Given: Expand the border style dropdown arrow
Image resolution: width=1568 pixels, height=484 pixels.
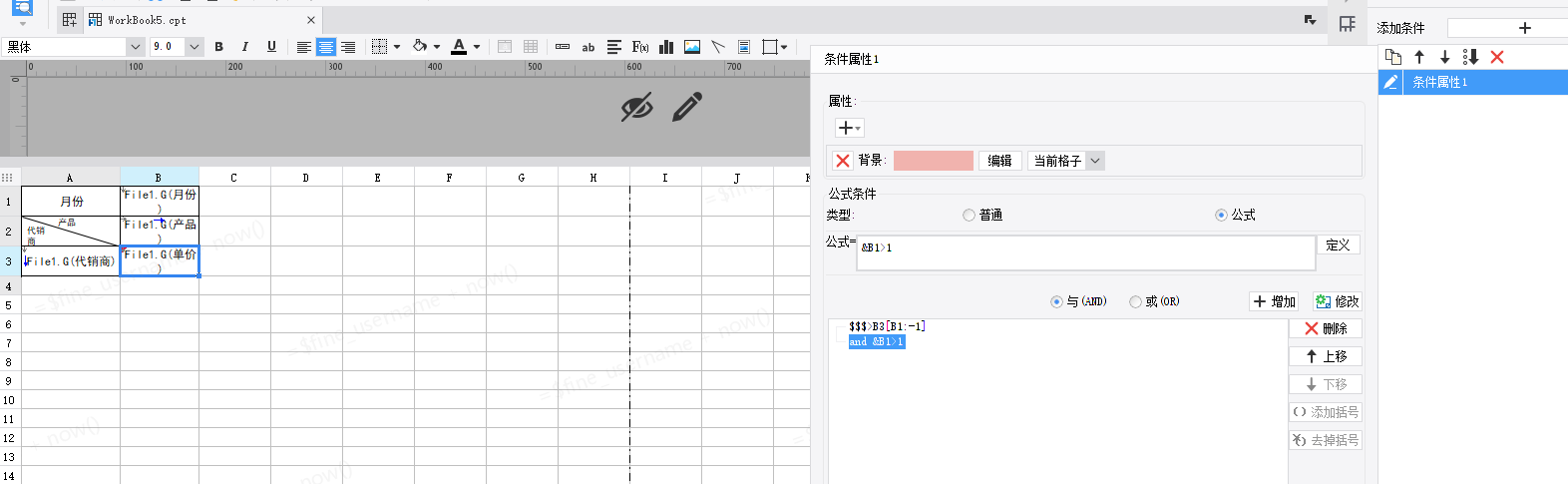Looking at the screenshot, I should click(397, 47).
